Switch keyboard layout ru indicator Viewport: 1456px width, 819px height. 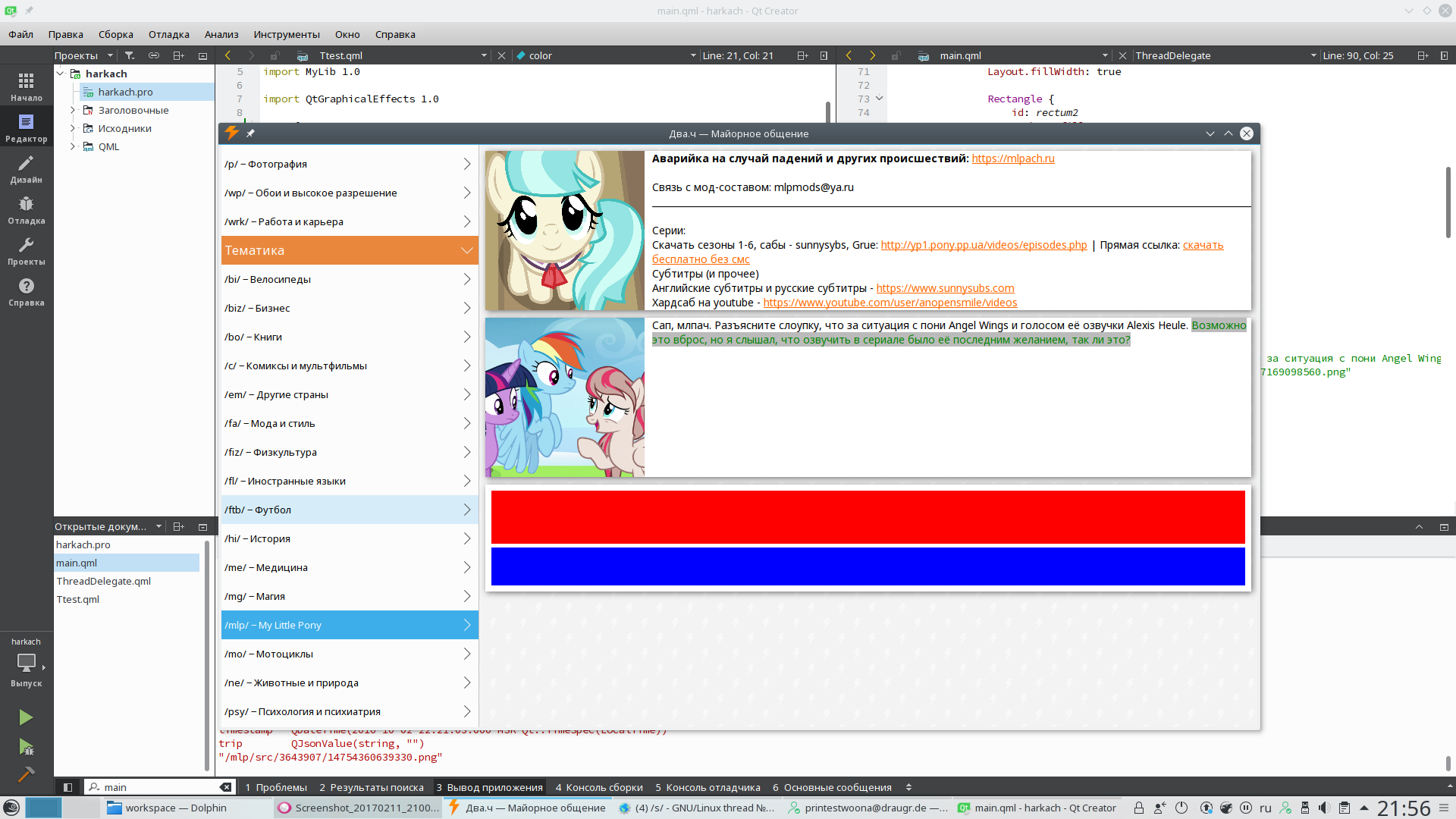tap(1266, 808)
